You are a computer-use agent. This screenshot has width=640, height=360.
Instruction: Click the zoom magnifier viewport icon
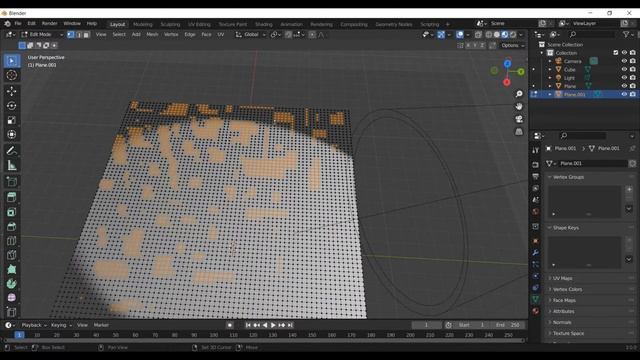click(519, 94)
